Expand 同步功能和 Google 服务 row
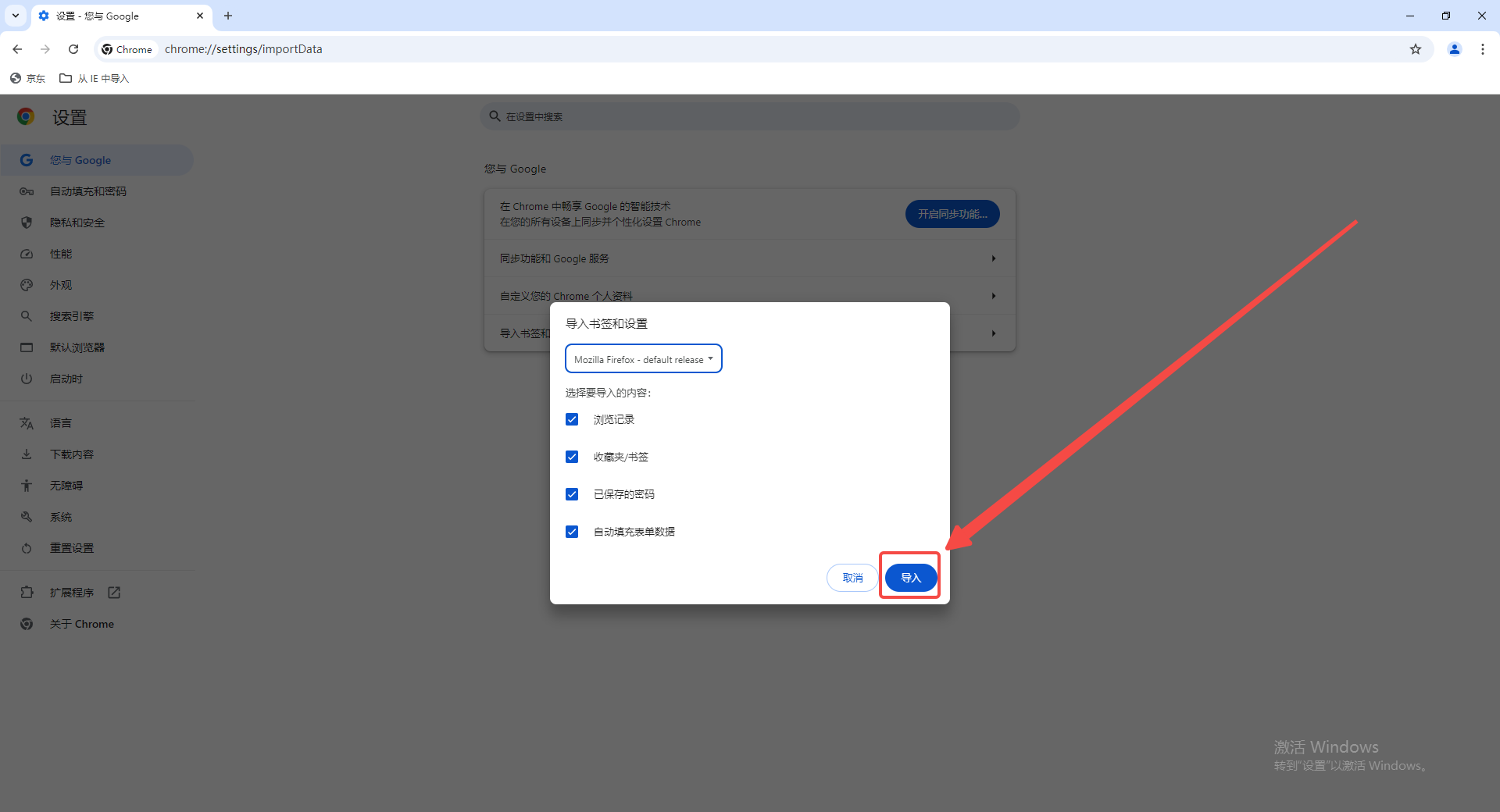The width and height of the screenshot is (1500, 812). point(750,258)
